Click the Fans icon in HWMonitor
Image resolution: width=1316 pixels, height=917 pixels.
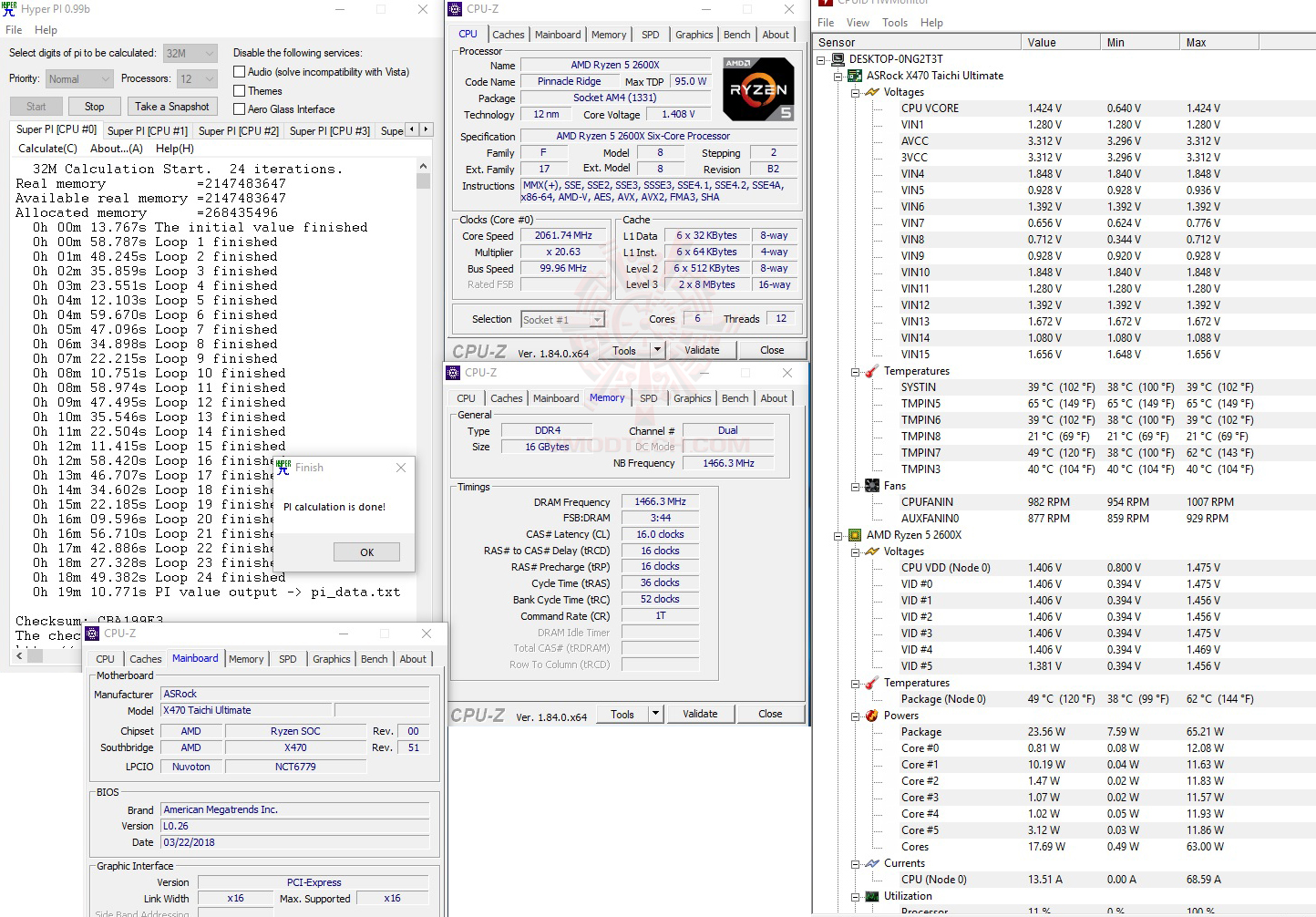pos(872,486)
